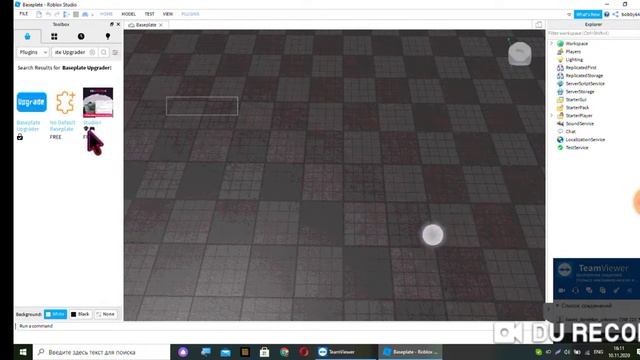The height and width of the screenshot is (360, 640).
Task: Set preview background to None
Action: click(x=105, y=314)
